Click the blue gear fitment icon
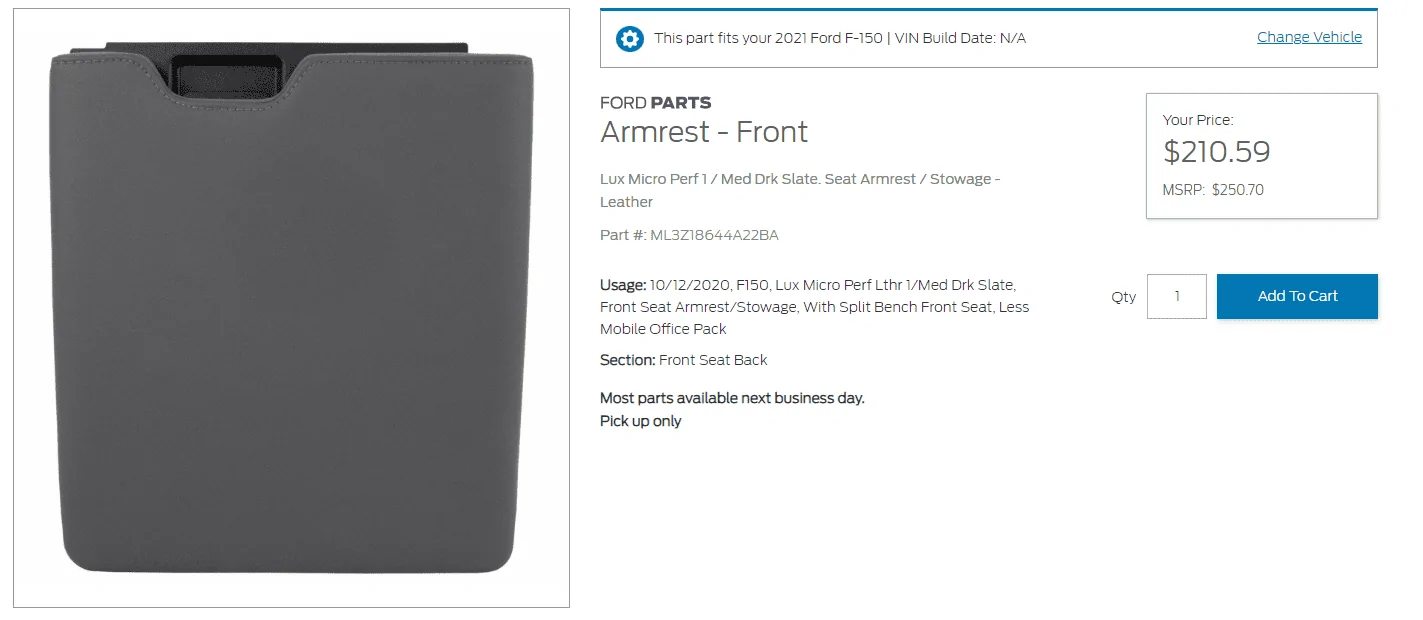Screen dimensions: 1423x620 pyautogui.click(x=629, y=39)
